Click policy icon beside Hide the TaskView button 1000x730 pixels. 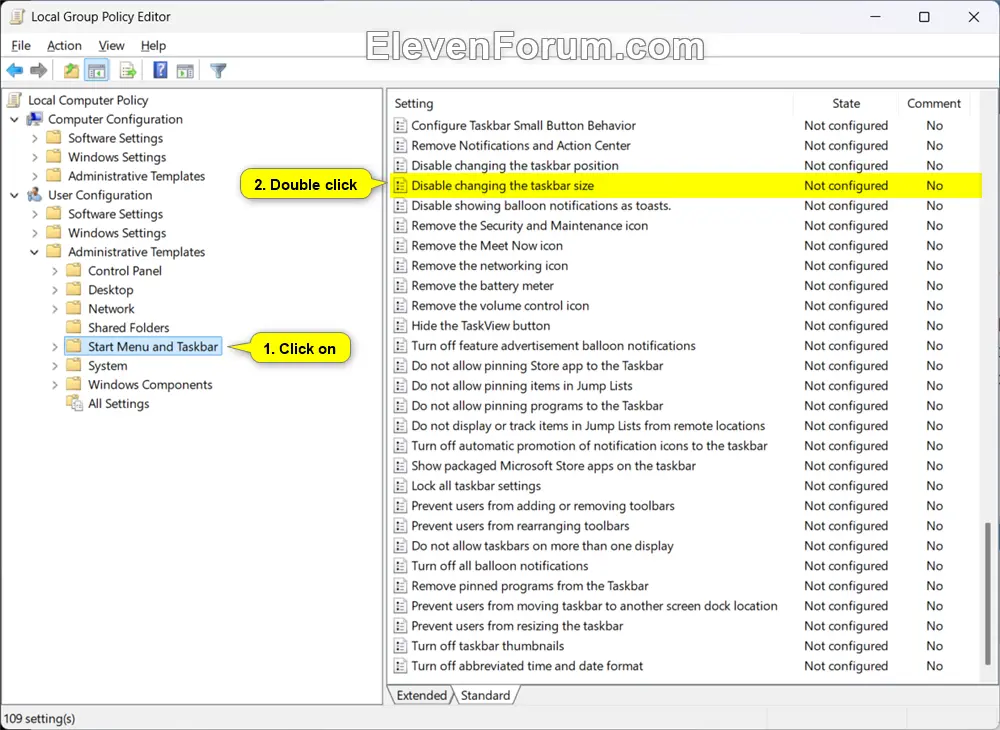400,326
